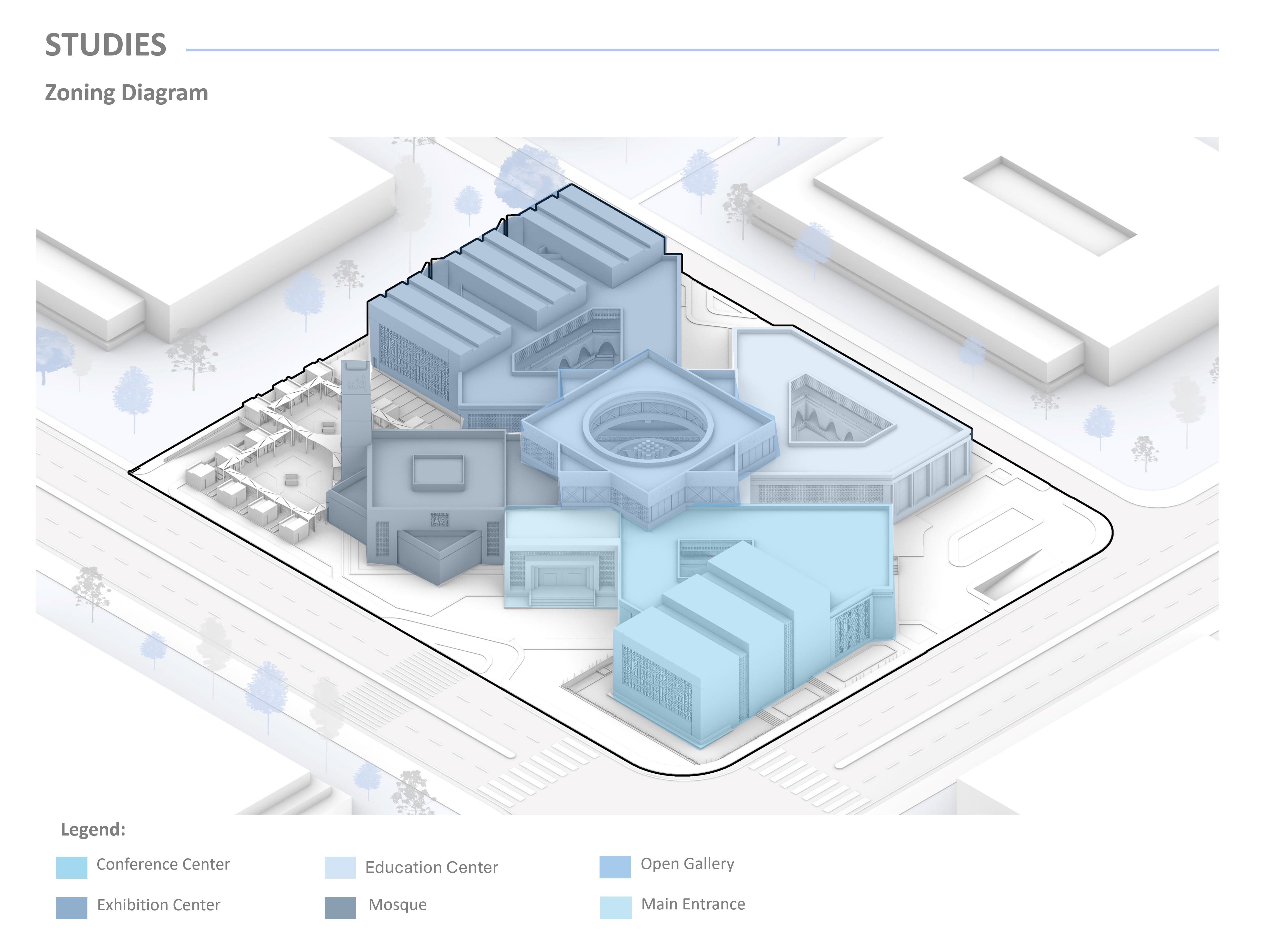Click the Conference Center legend color swatch
This screenshot has width=1270, height=952.
pyautogui.click(x=71, y=867)
